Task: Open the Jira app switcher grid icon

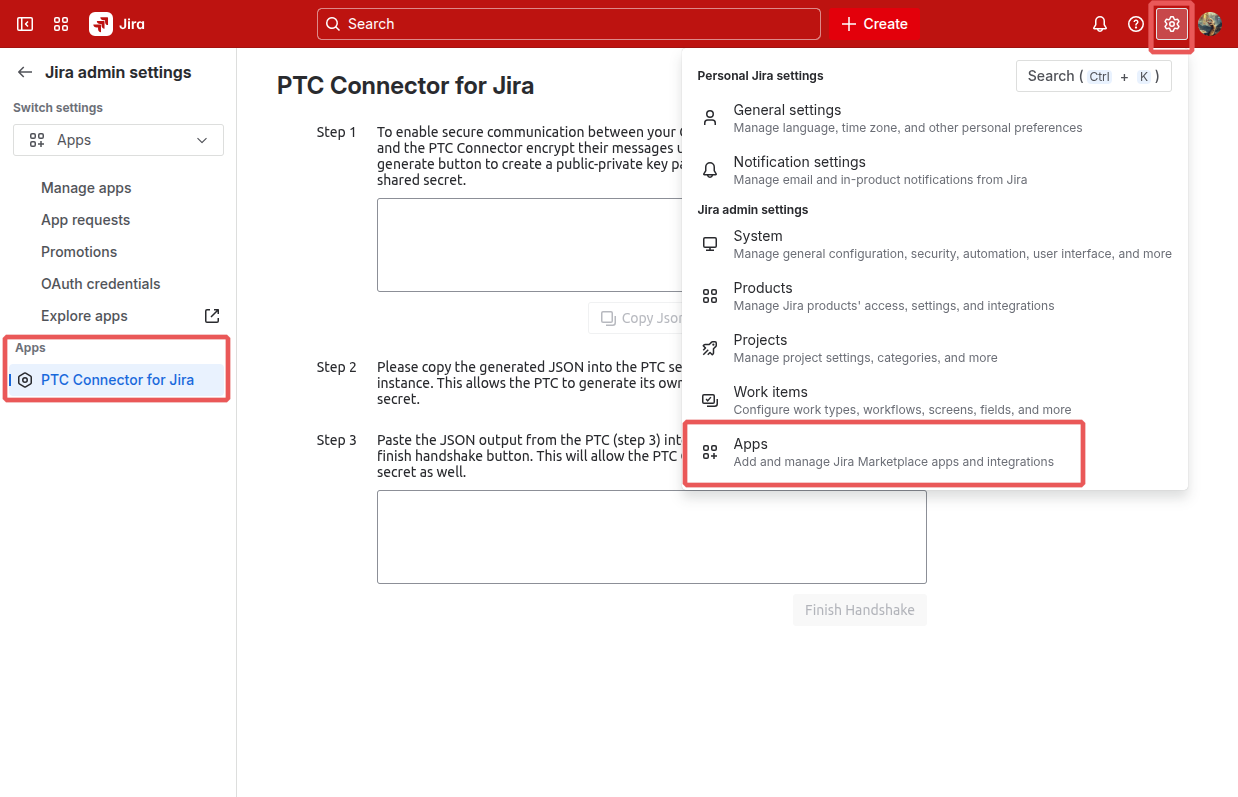Action: pyautogui.click(x=60, y=23)
